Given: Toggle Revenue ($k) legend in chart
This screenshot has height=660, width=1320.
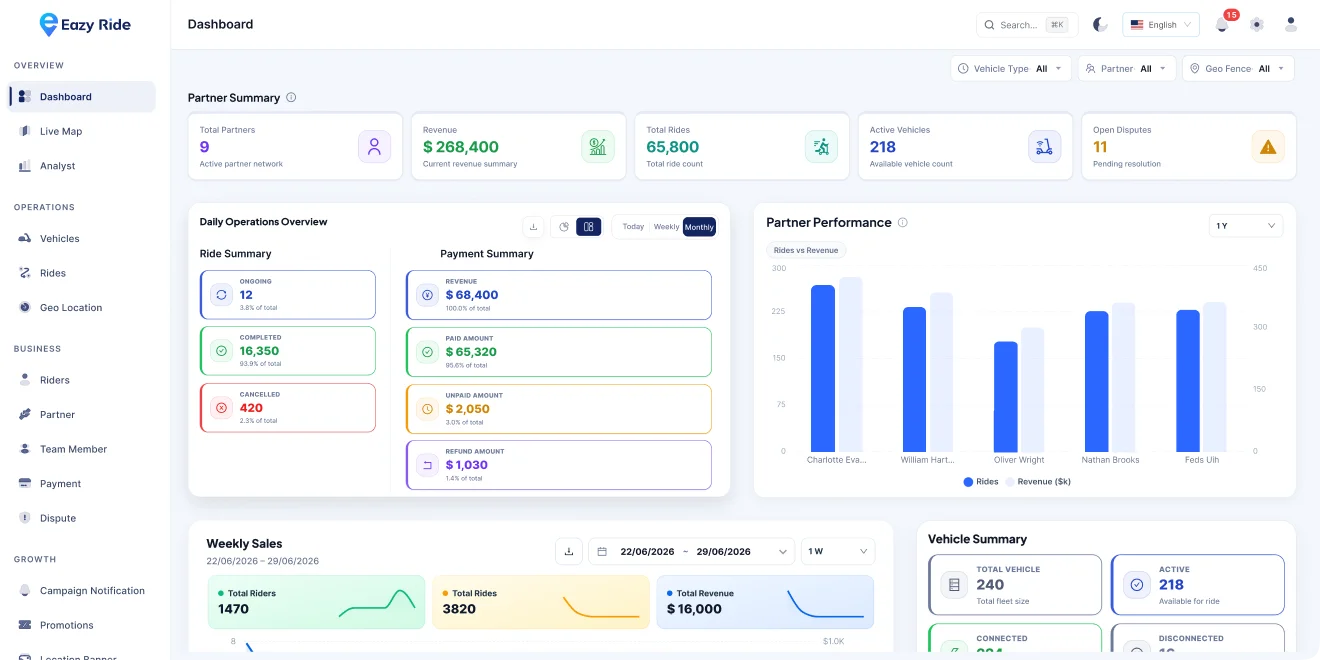Looking at the screenshot, I should pyautogui.click(x=1038, y=482).
